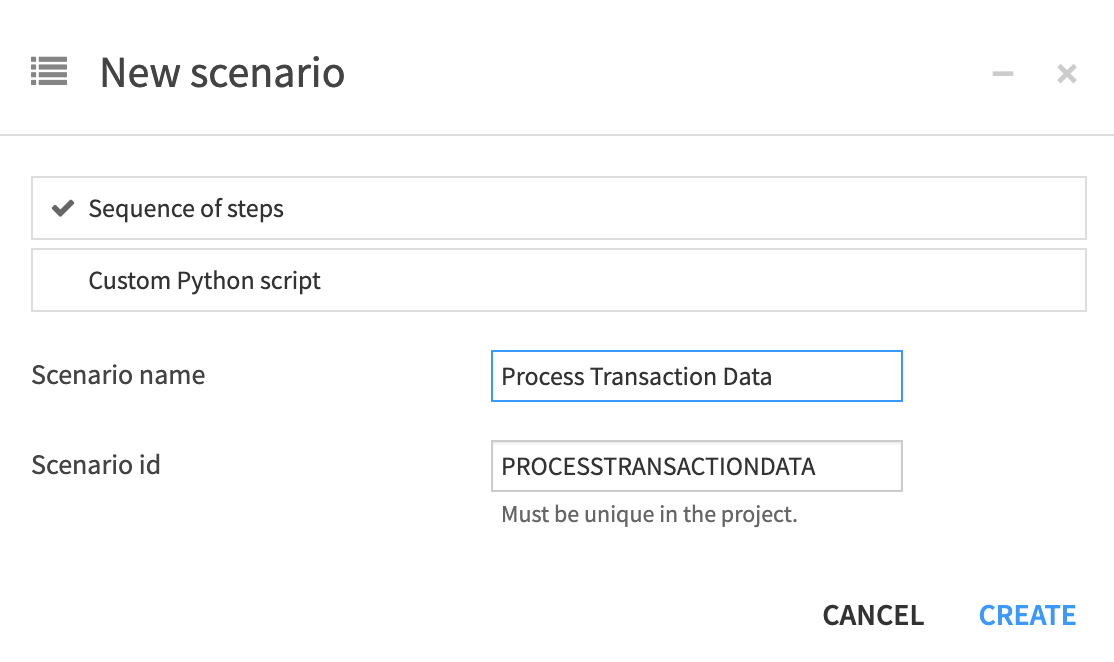Click the minimize dash icon on the dialog
Screen dimensions: 1114x662
pos(1002,73)
